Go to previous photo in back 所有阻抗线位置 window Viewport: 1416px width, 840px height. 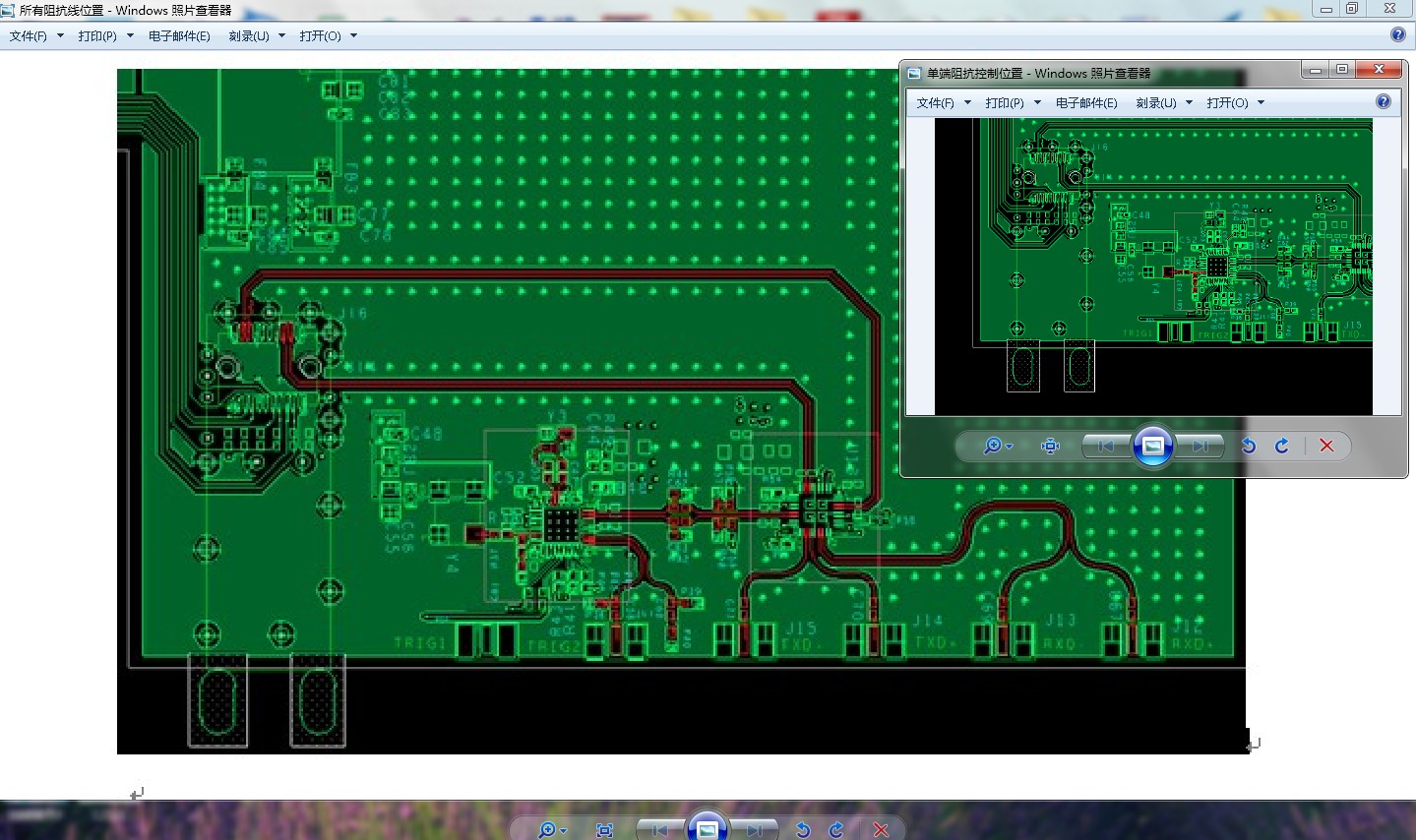pos(660,831)
